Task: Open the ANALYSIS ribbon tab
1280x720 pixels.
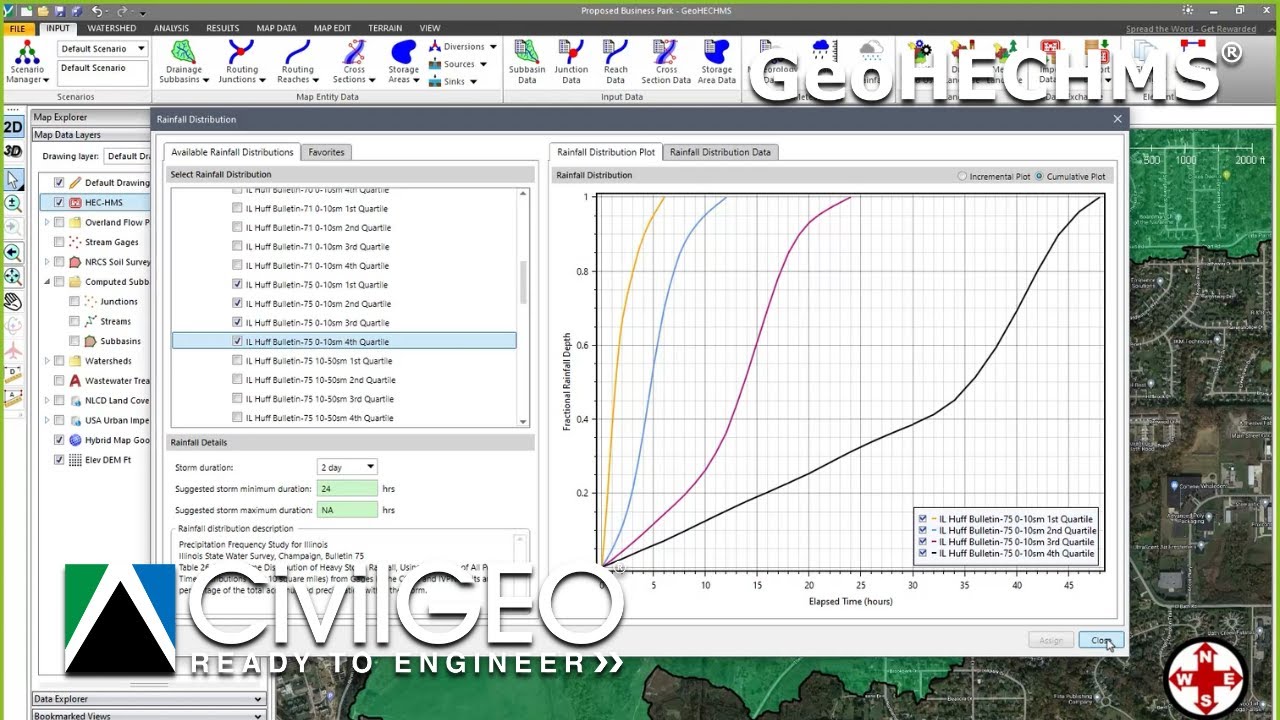Action: tap(171, 28)
